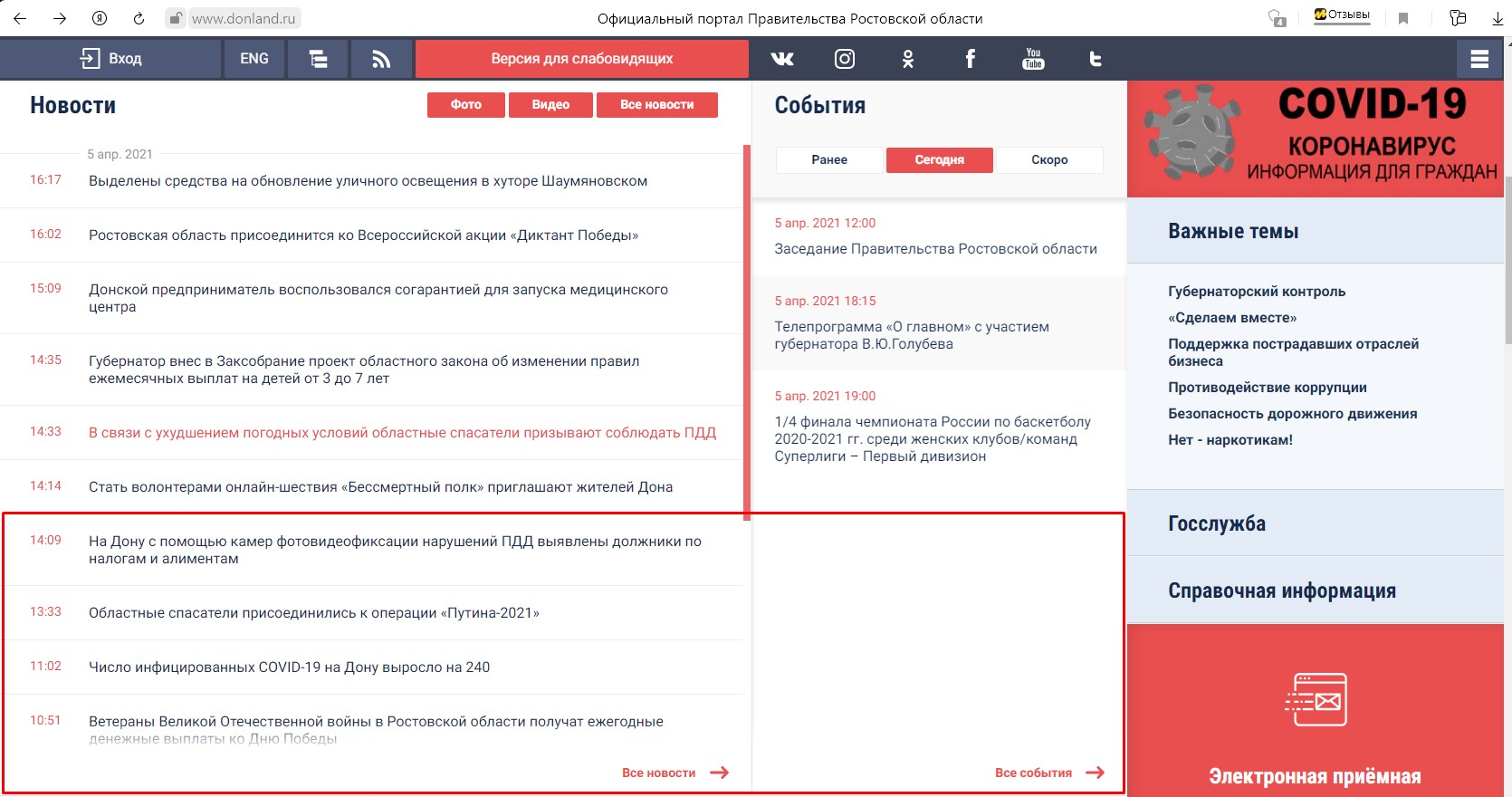The image size is (1512, 797).
Task: Open the Противодействие коррупции link
Action: point(1267,388)
